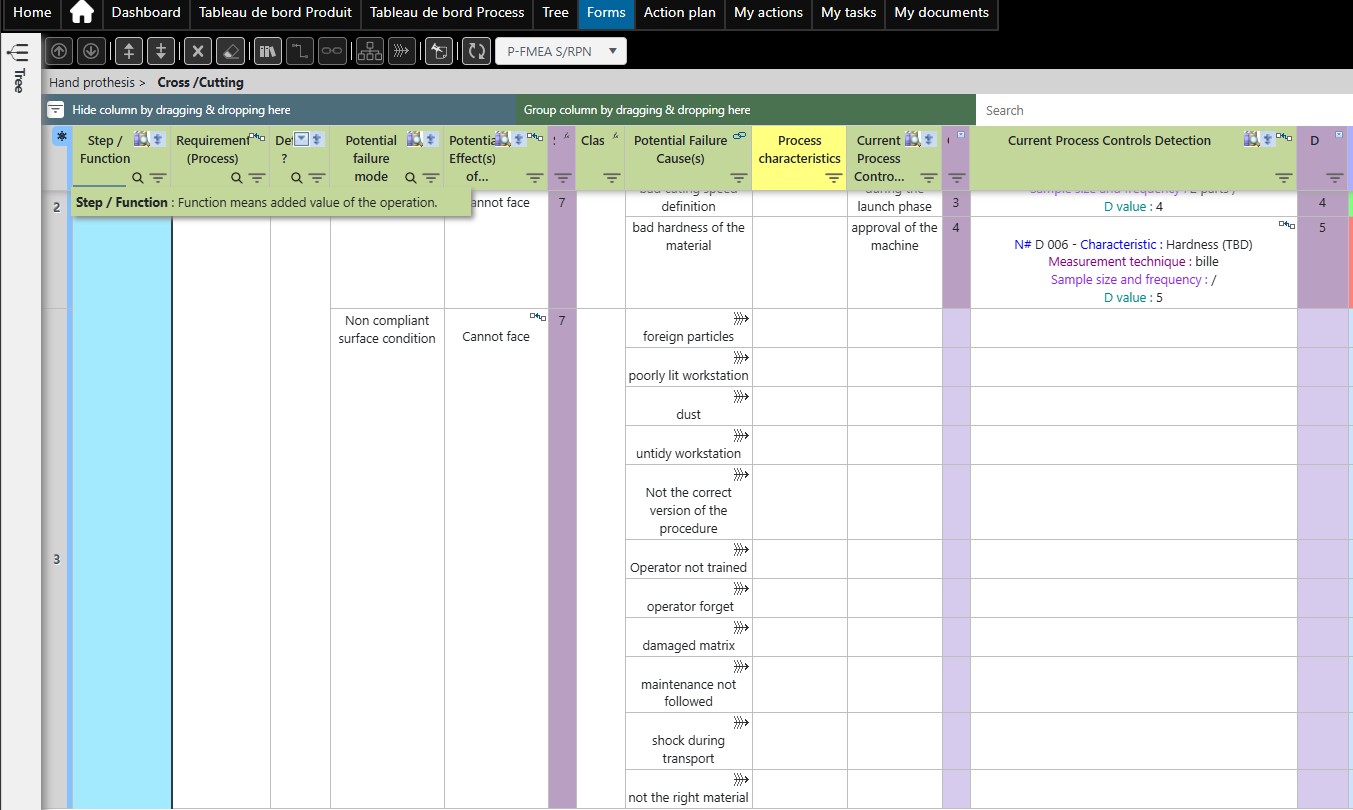Image resolution: width=1353 pixels, height=810 pixels.
Task: Click the hierarchy diagram toolbar icon
Action: pyautogui.click(x=370, y=51)
